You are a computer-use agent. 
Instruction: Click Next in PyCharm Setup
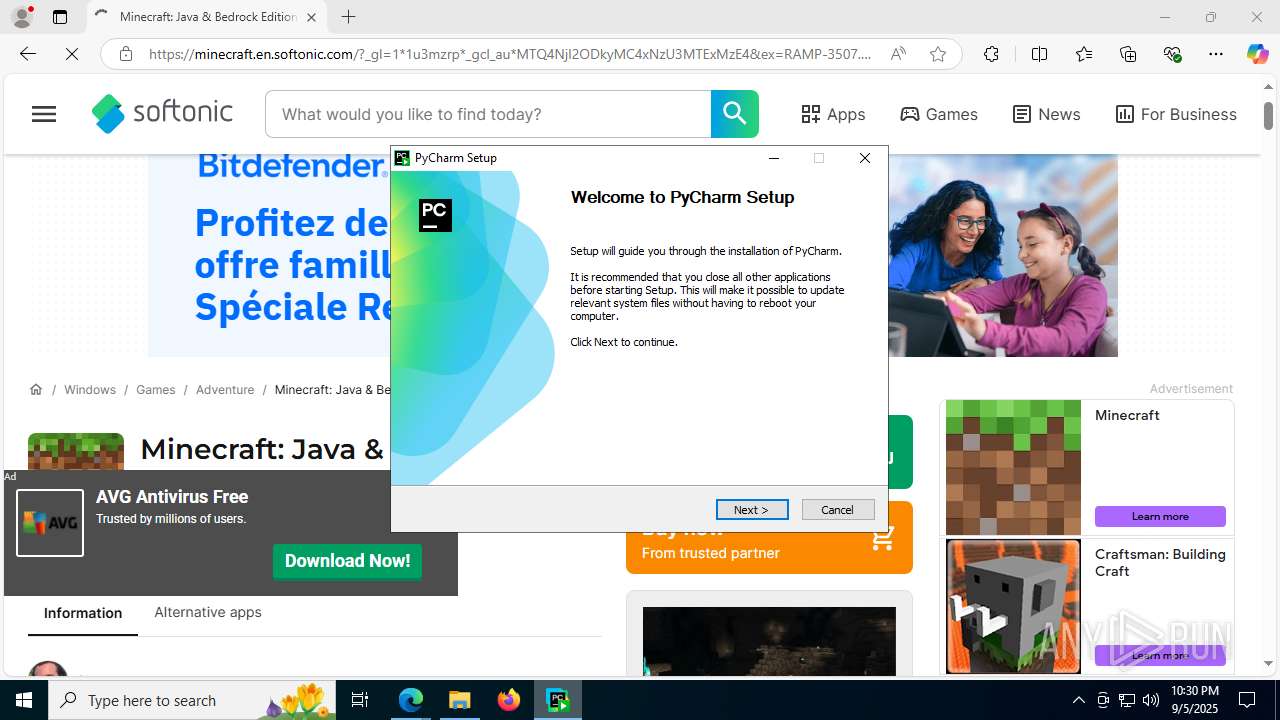[752, 510]
